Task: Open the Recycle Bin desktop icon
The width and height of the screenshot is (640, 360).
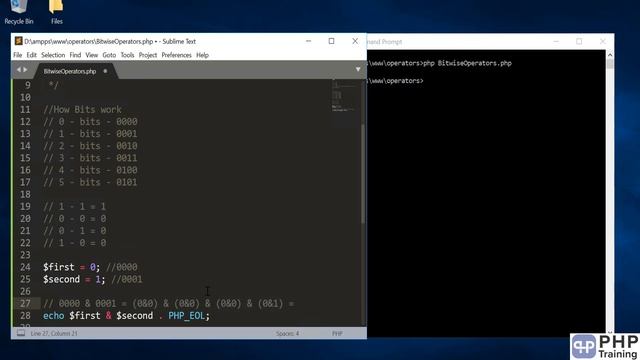Action: [19, 11]
